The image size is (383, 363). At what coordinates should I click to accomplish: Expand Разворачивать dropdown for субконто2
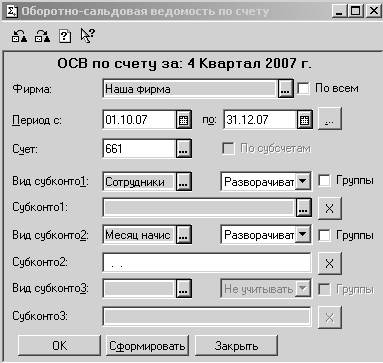pos(303,235)
